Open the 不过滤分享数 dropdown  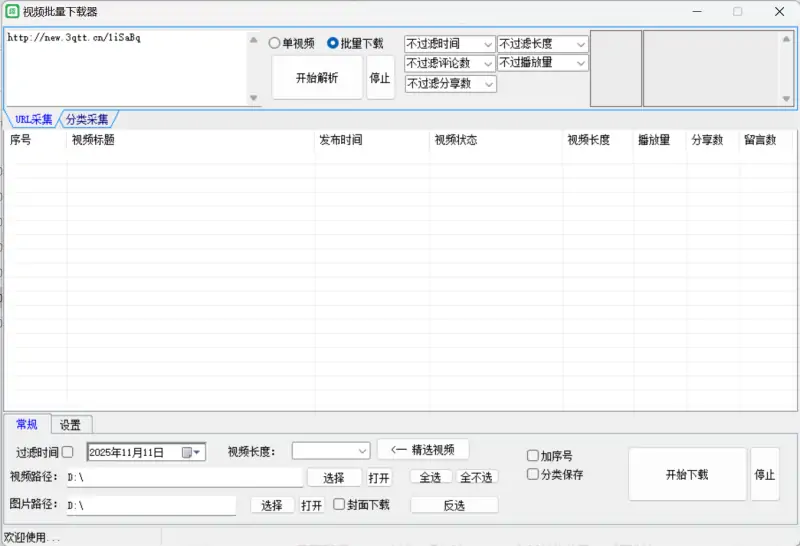pos(451,84)
